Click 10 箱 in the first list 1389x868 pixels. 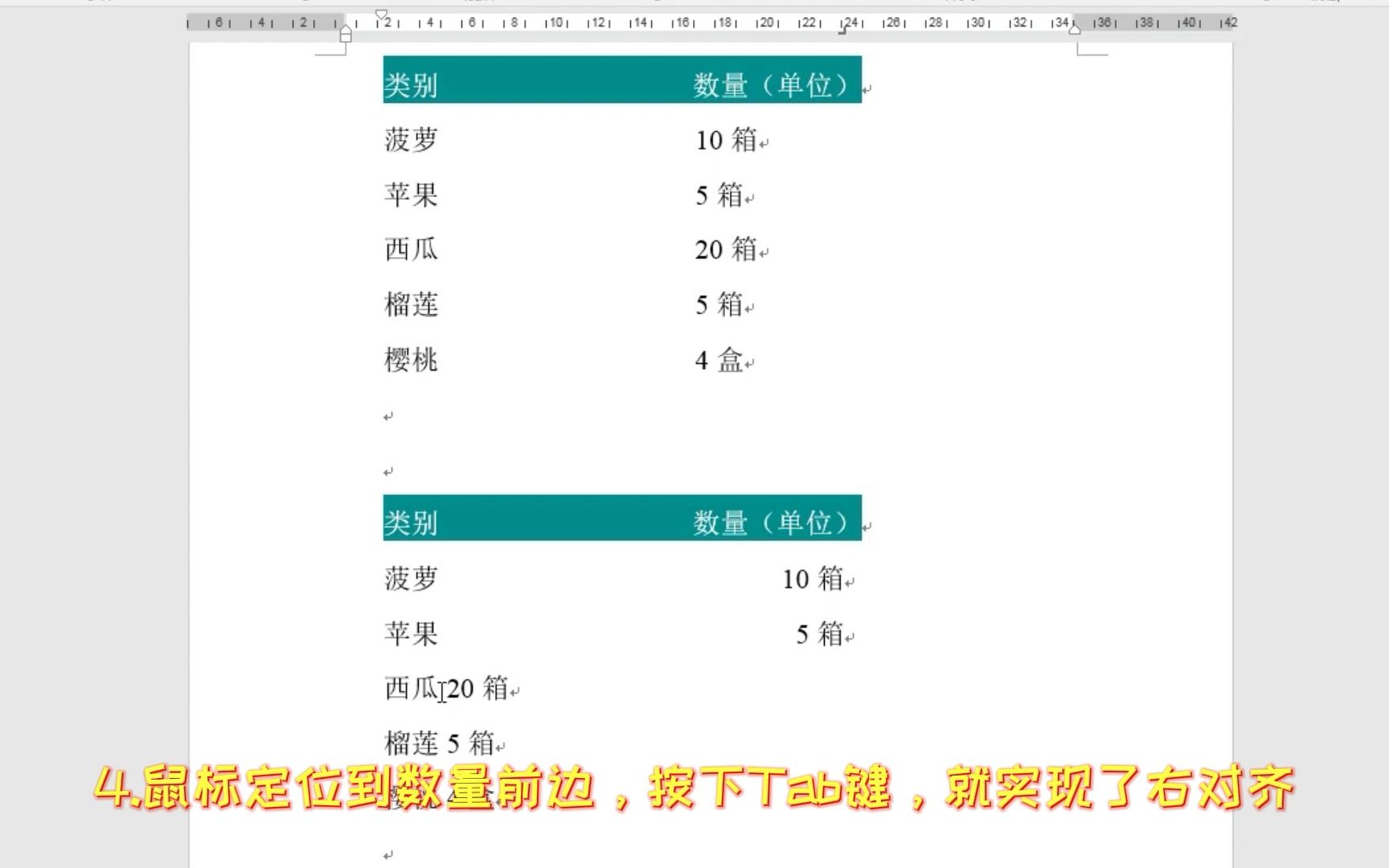click(x=726, y=141)
